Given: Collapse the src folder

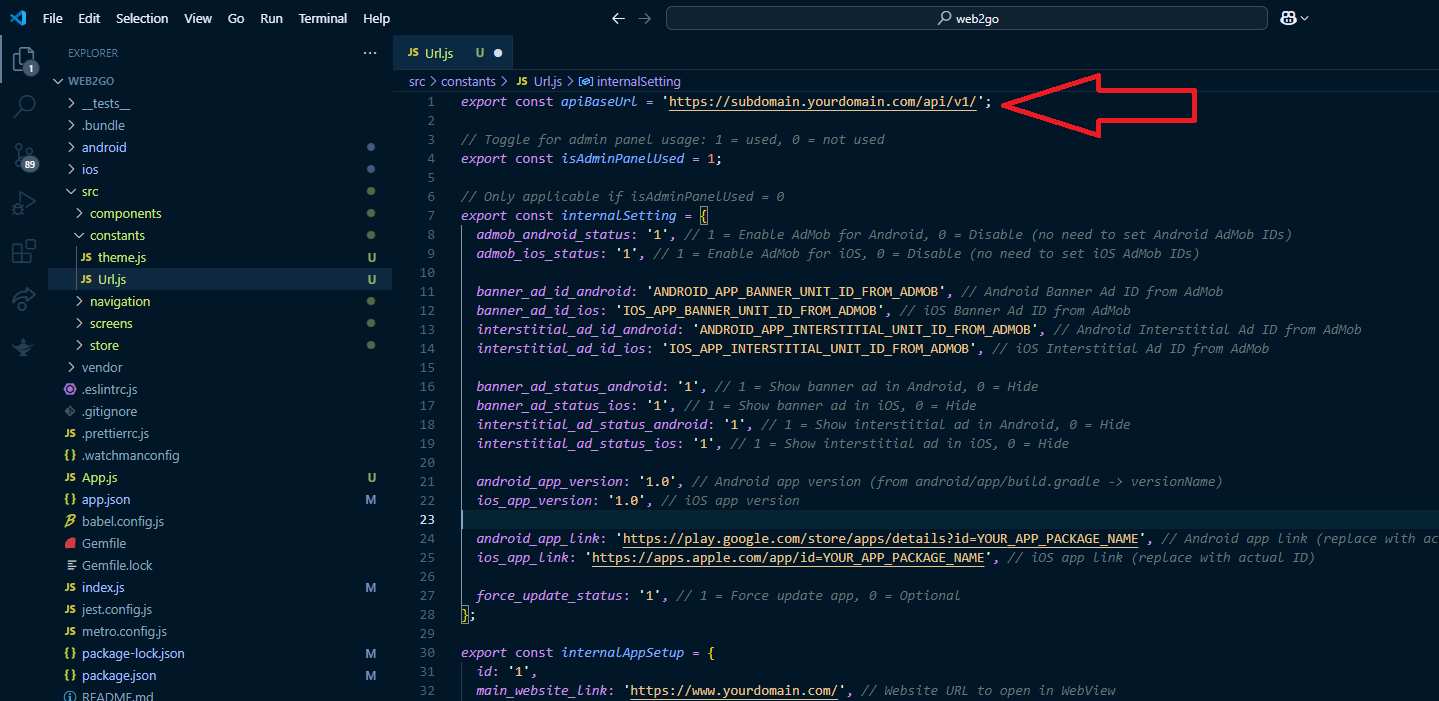Looking at the screenshot, I should click(90, 191).
